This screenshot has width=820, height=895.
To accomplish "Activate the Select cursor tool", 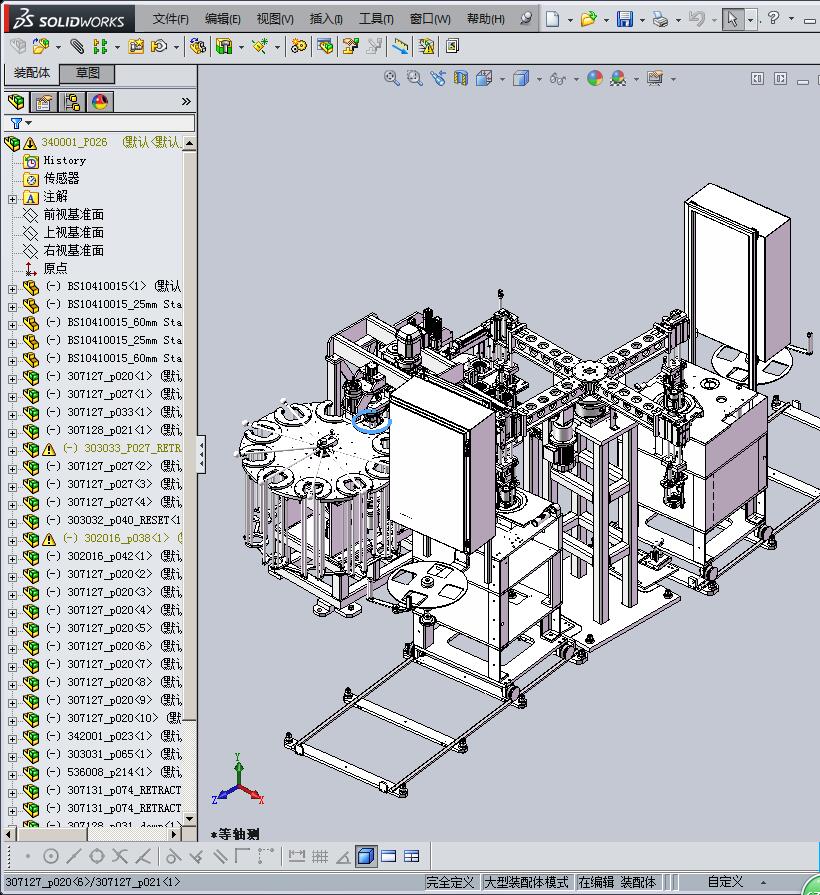I will coord(732,19).
